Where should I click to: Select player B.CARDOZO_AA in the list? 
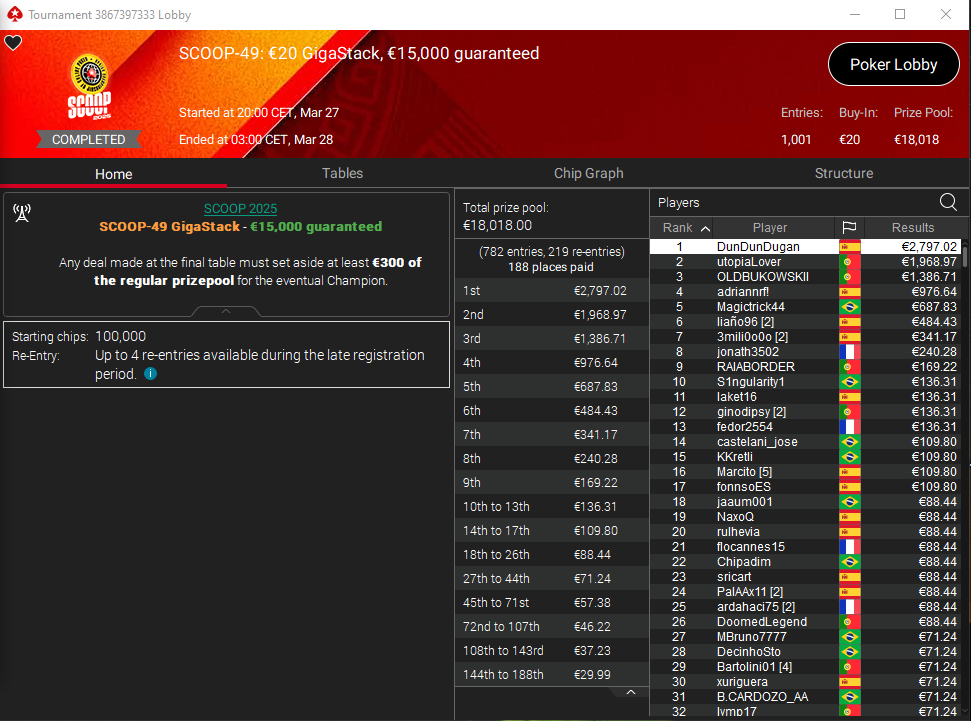pyautogui.click(x=805, y=697)
